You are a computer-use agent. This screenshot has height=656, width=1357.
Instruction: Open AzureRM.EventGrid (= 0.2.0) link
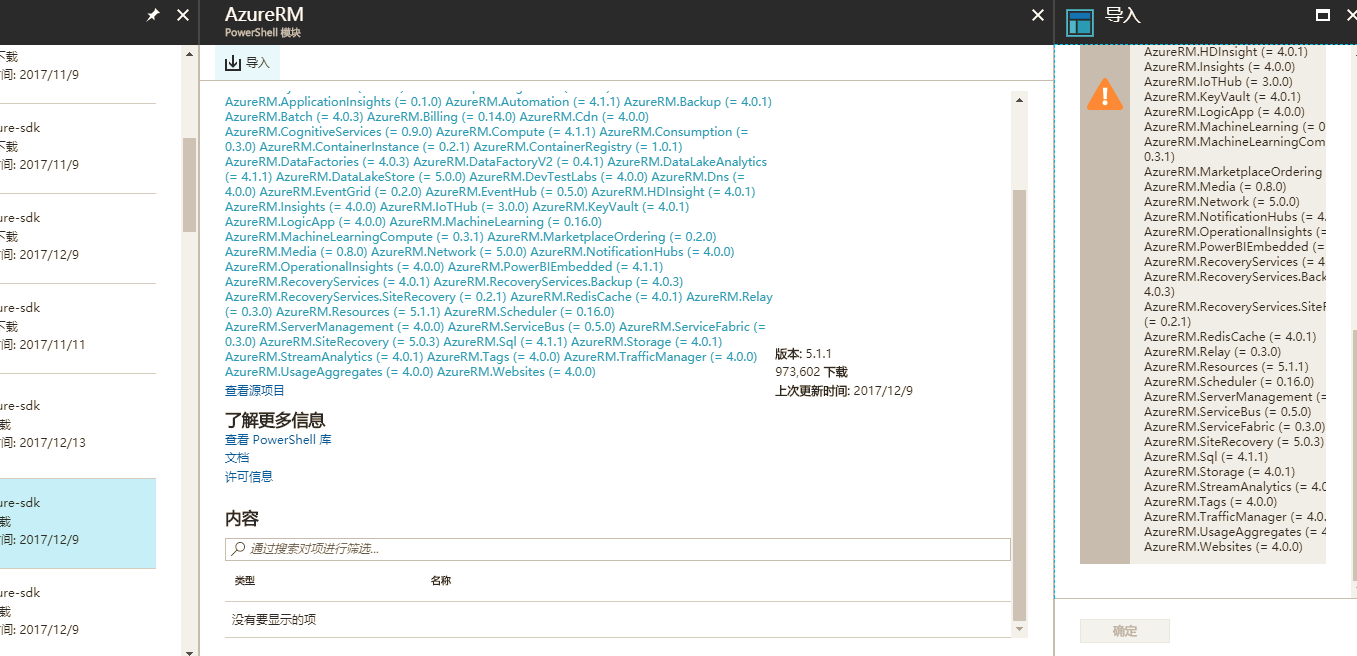click(341, 192)
